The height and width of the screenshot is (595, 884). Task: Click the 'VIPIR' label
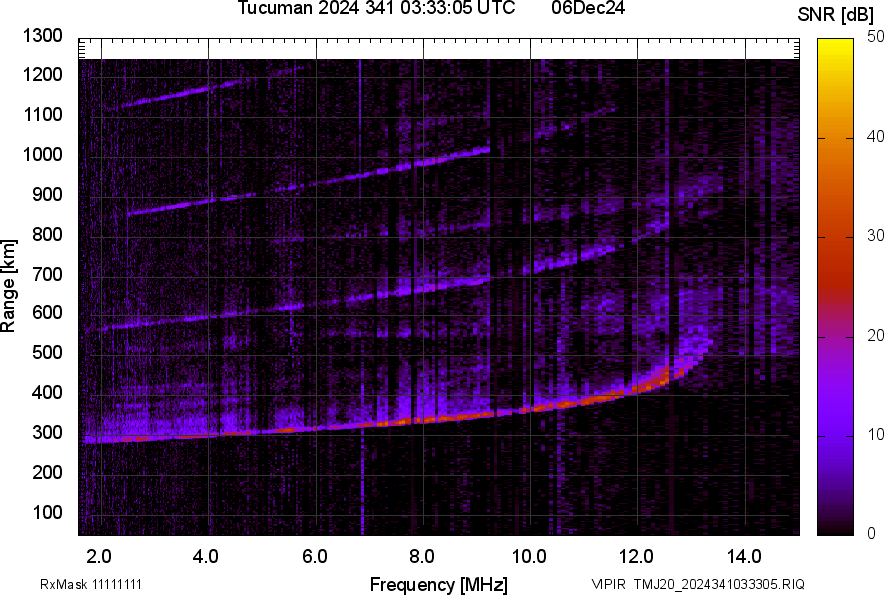[x=608, y=584]
